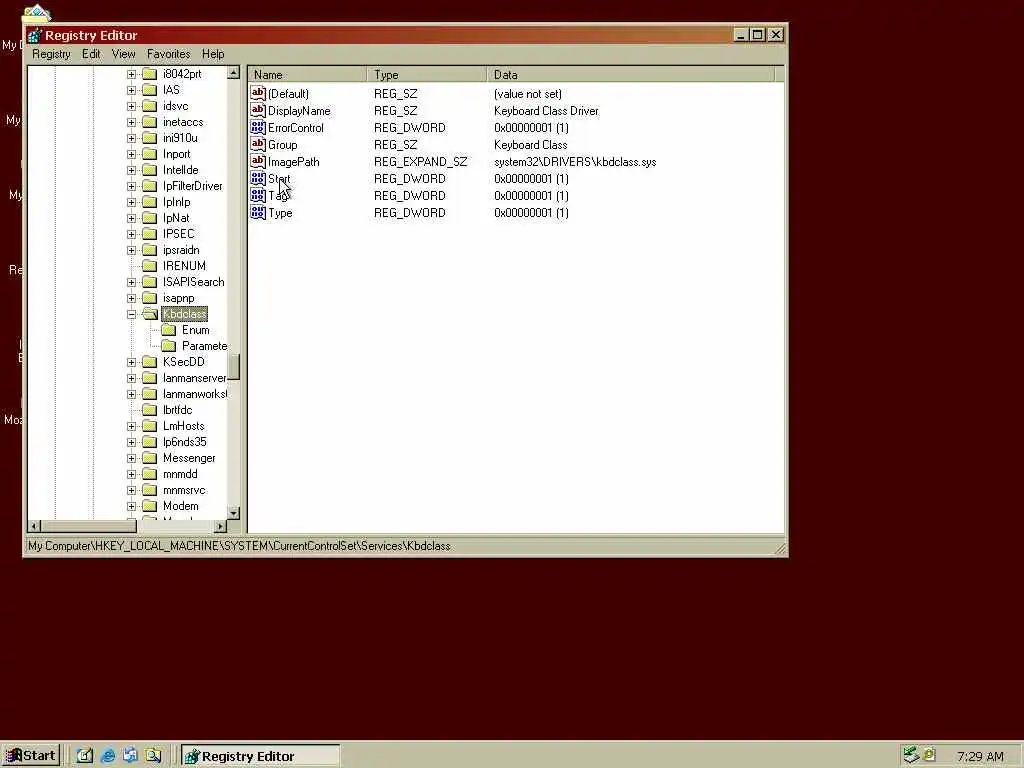Select the Start DWORD icon
This screenshot has height=768, width=1024.
click(258, 178)
